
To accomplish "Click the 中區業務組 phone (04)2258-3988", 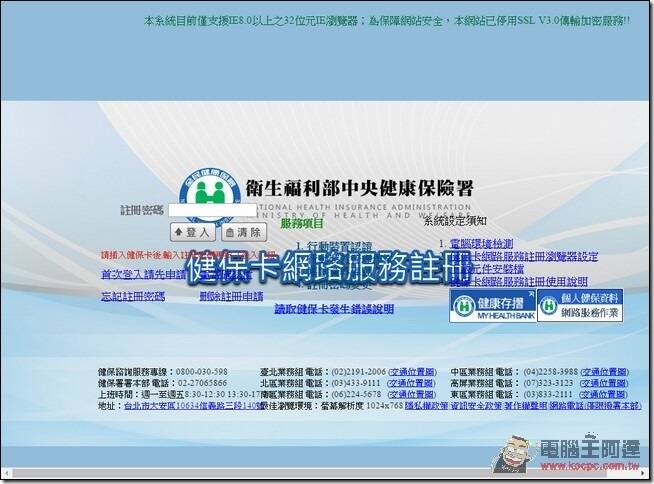I will [551, 372].
